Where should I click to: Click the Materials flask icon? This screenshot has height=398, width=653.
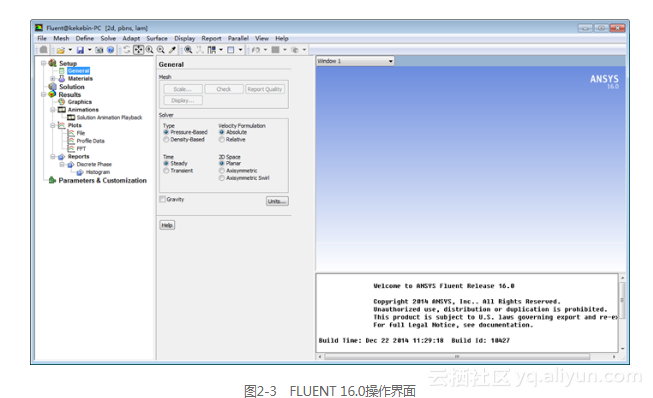pyautogui.click(x=62, y=78)
